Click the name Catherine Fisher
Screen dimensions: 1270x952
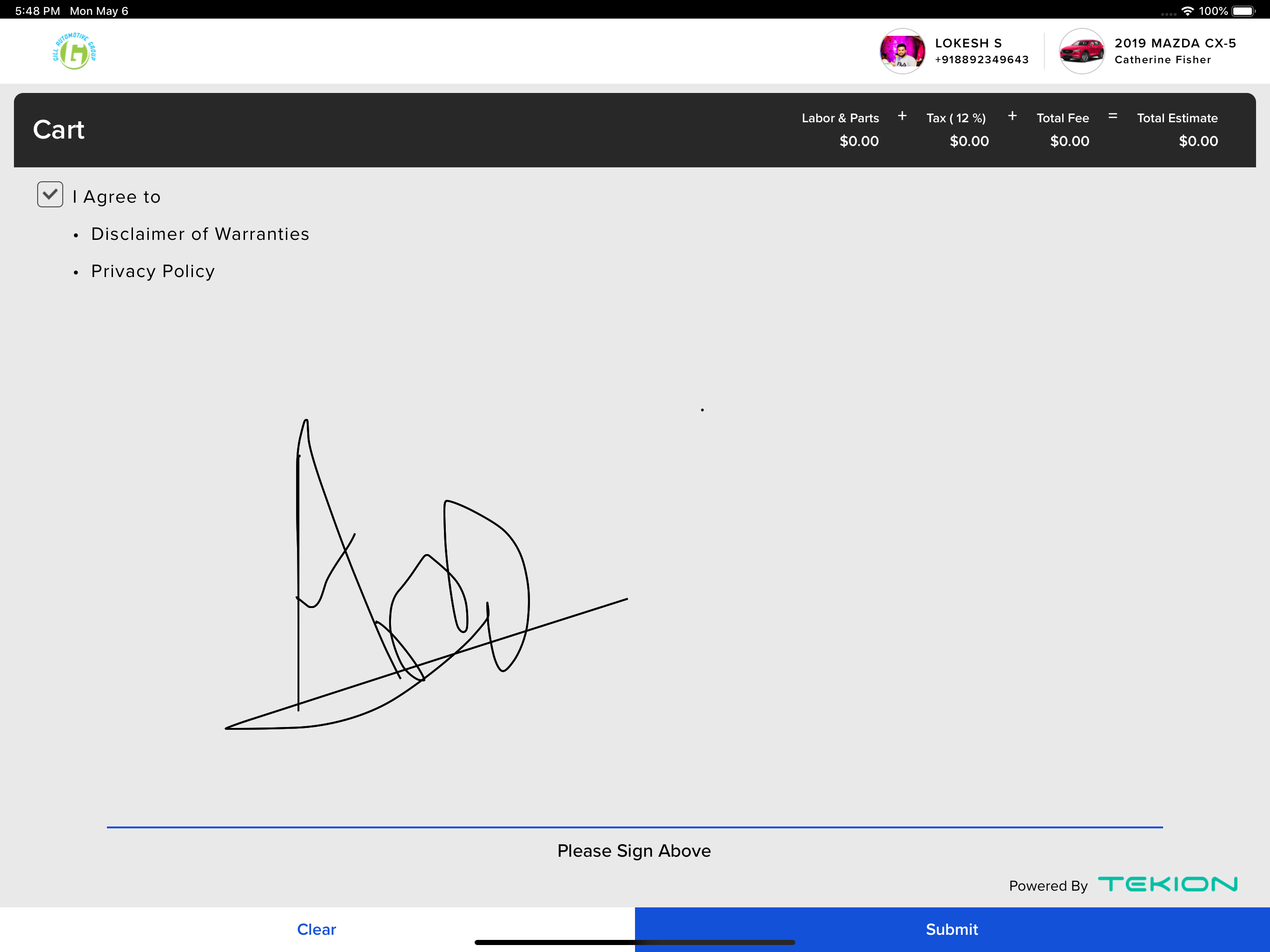tap(1163, 59)
